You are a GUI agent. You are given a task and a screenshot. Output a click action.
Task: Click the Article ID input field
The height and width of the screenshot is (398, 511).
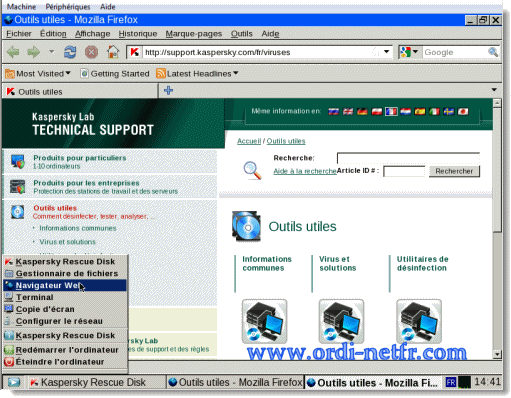[404, 171]
